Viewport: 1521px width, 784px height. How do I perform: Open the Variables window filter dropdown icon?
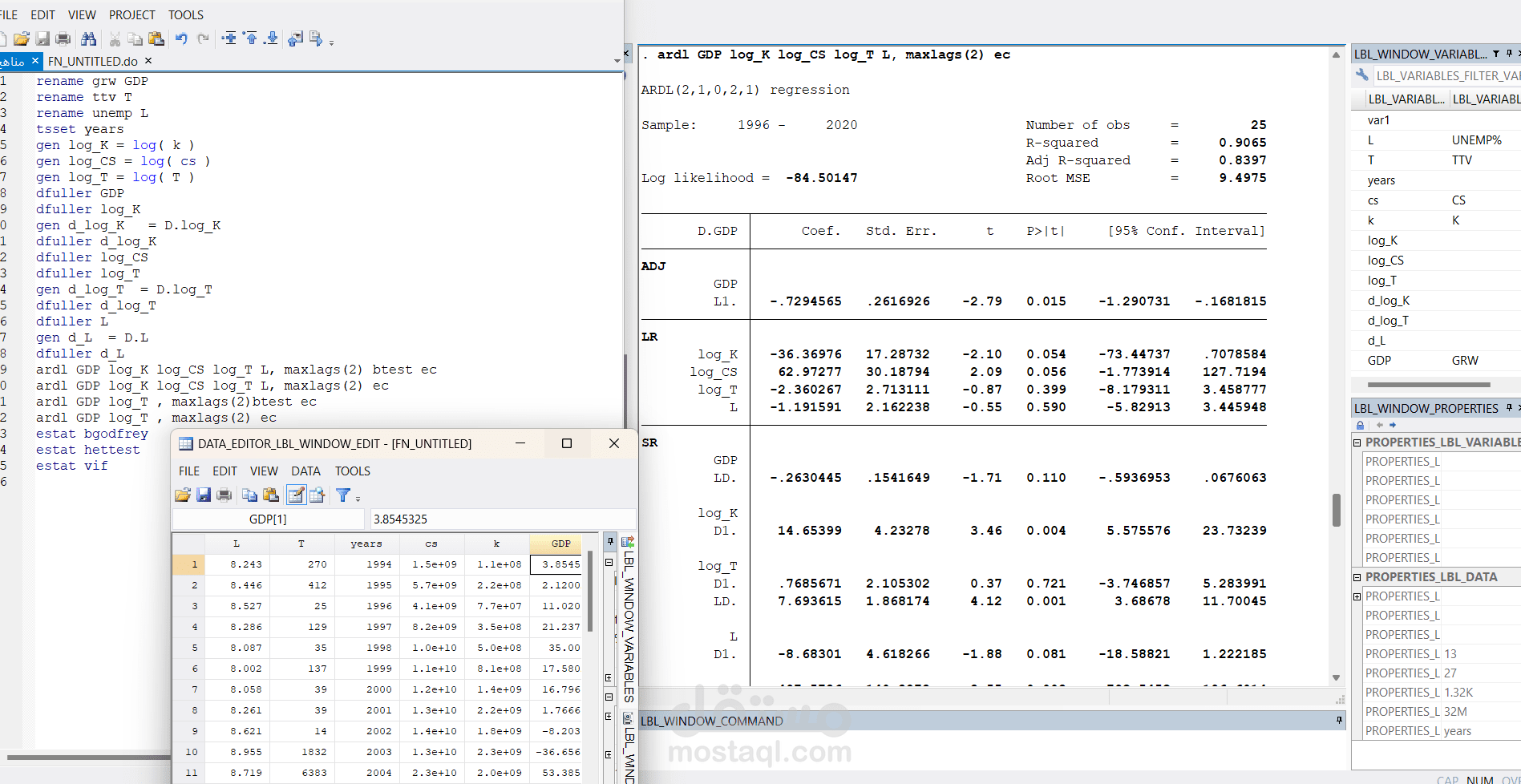[x=1496, y=54]
